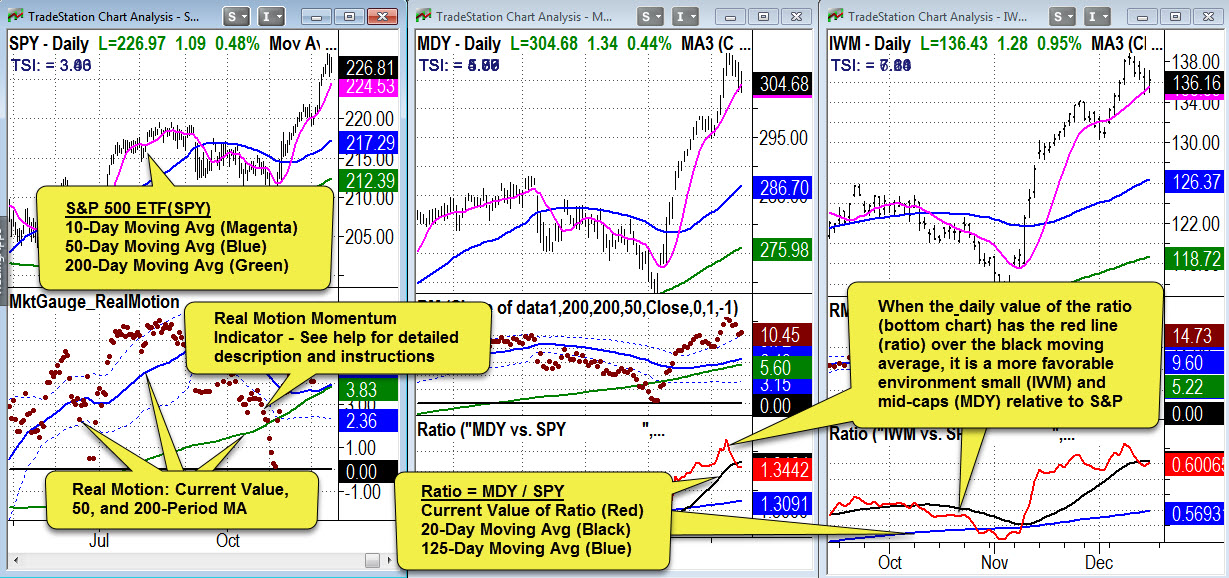Click TradeStation icon in MDY window title bar
1229x578 pixels.
tap(424, 17)
